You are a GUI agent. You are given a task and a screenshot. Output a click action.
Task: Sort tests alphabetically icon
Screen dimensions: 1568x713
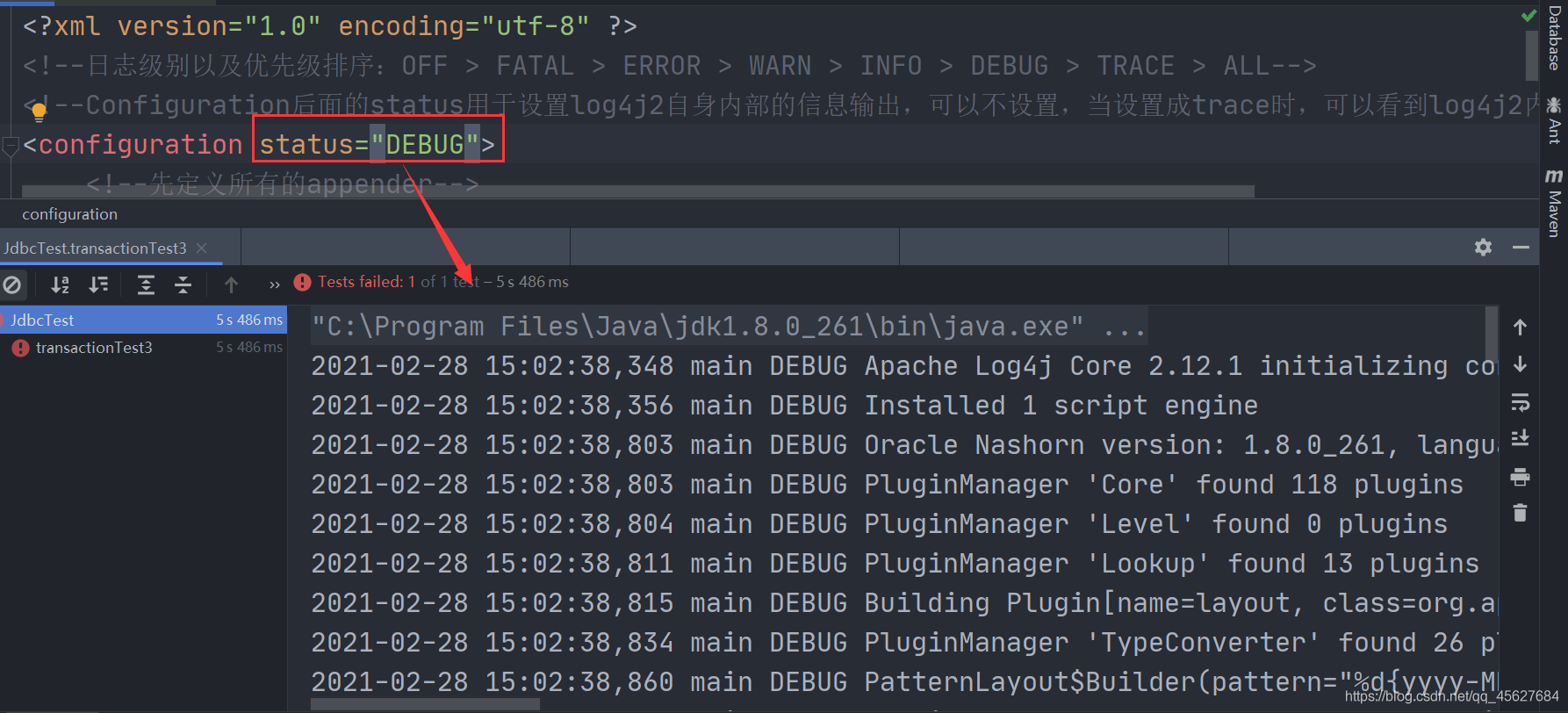coord(60,284)
